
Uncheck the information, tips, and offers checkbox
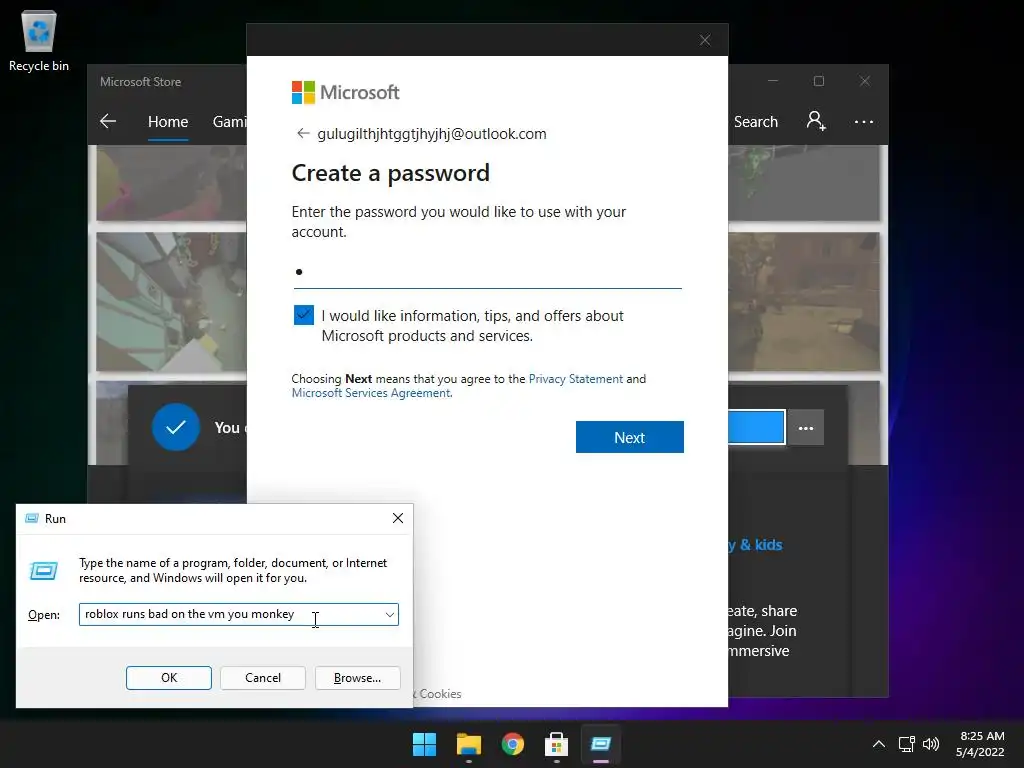pos(304,315)
